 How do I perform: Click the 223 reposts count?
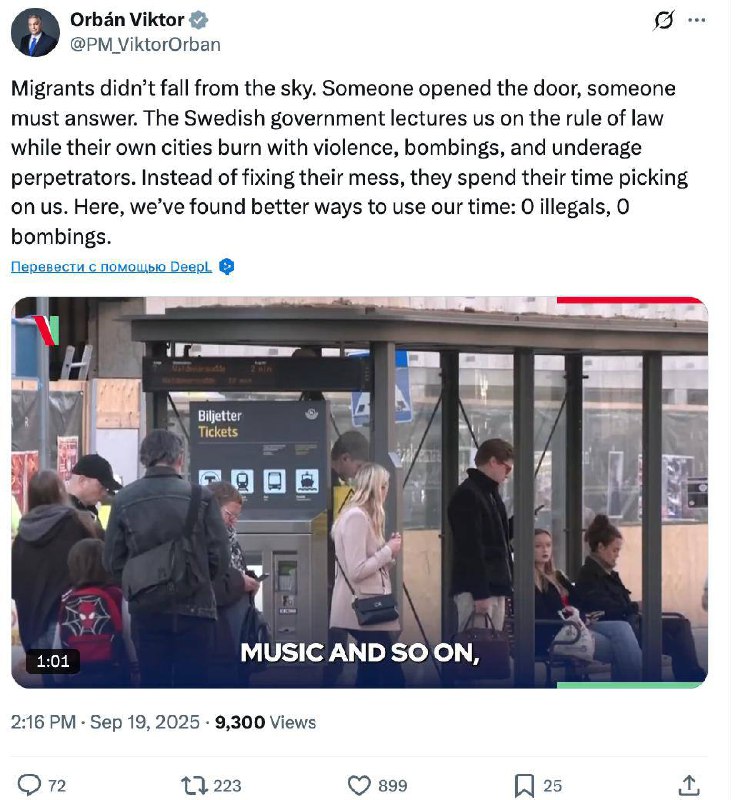pos(227,786)
